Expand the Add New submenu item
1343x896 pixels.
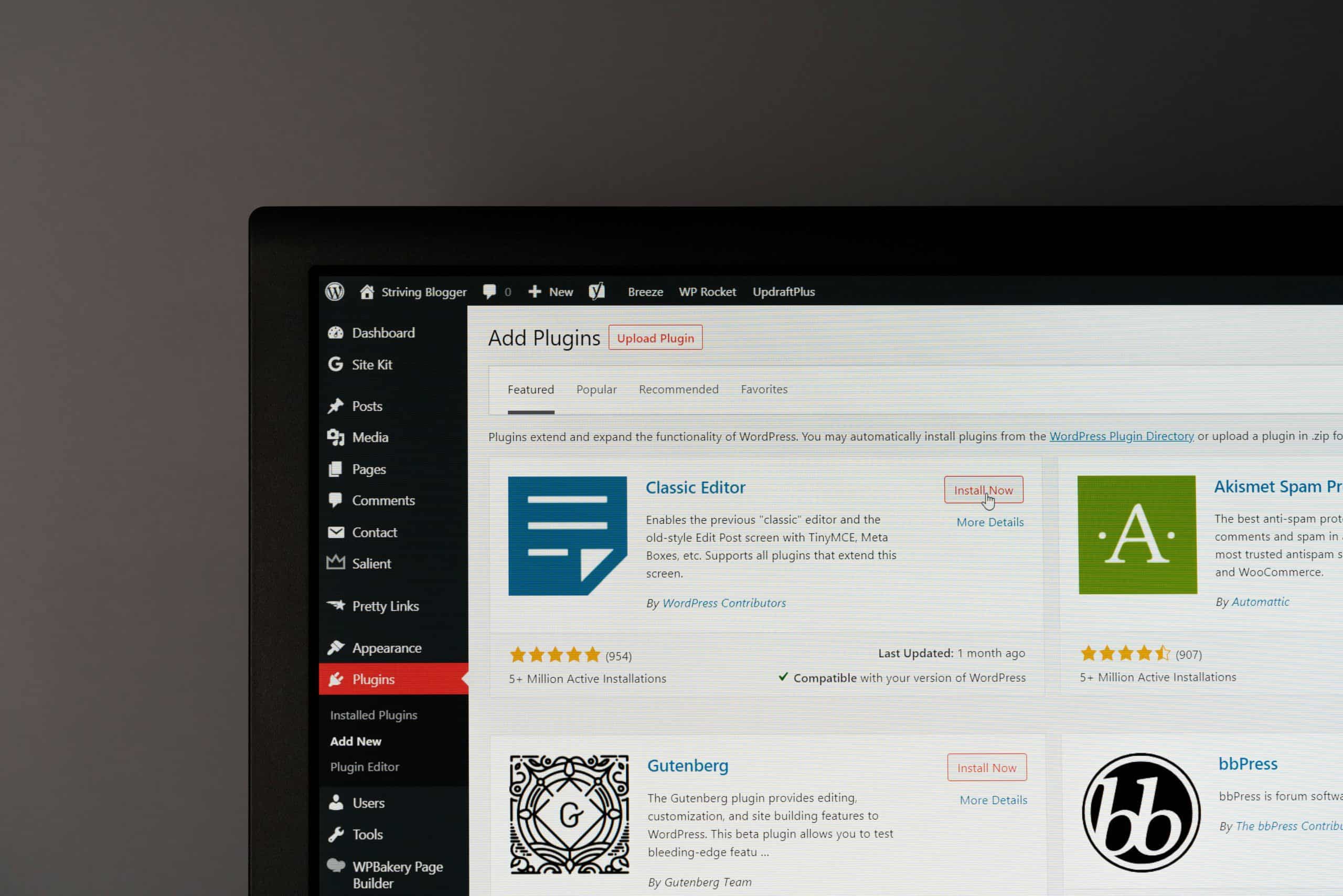356,740
